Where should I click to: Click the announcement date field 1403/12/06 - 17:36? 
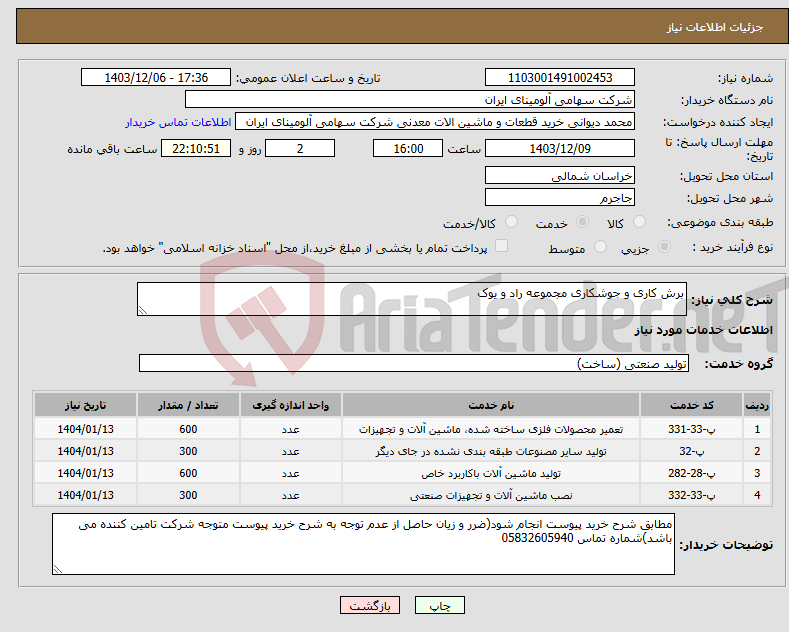point(156,77)
